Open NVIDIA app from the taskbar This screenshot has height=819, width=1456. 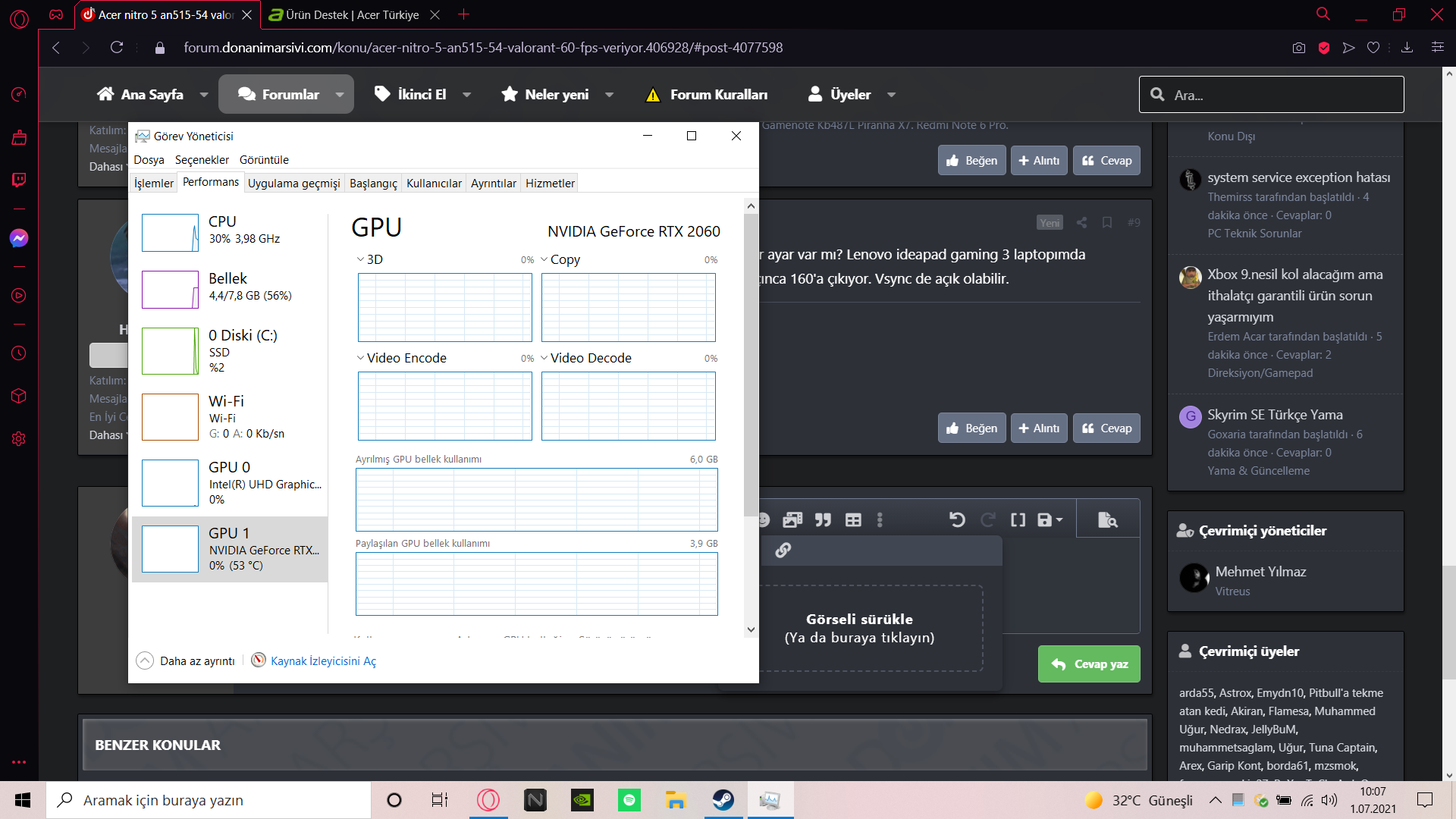582,800
